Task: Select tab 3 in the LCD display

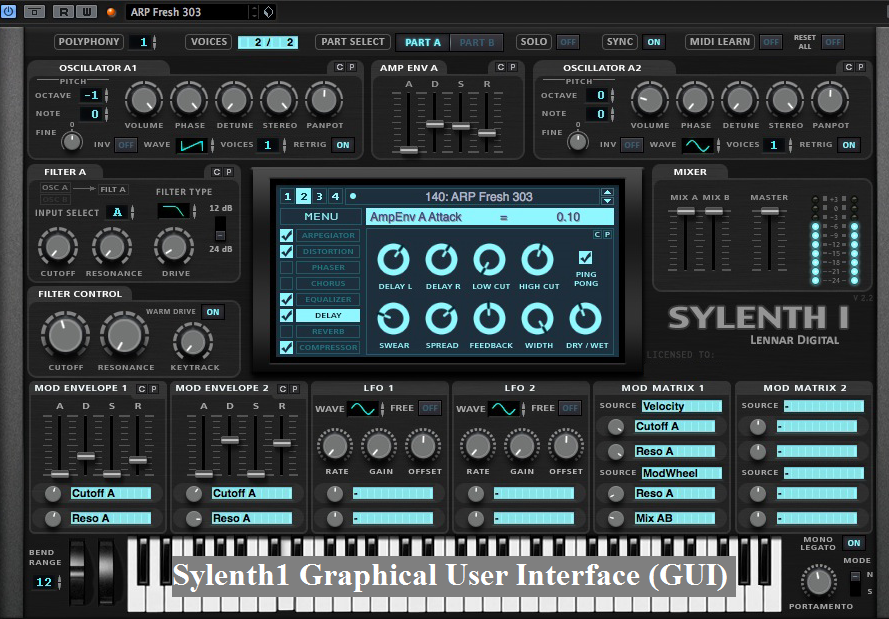Action: click(x=320, y=196)
